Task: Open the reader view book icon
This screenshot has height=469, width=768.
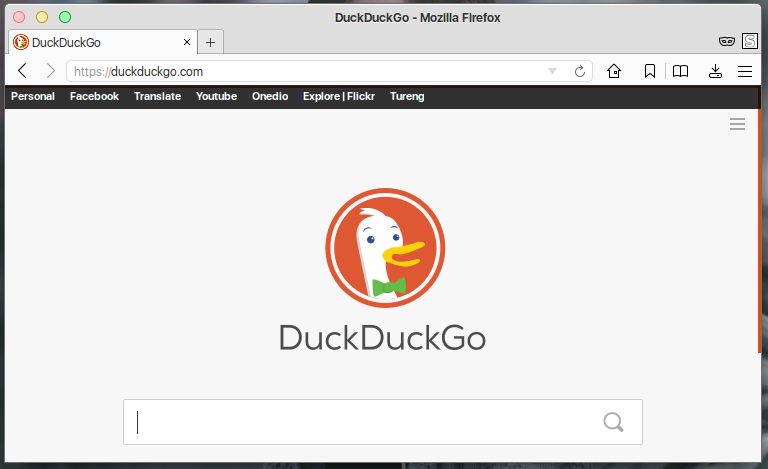Action: tap(680, 71)
